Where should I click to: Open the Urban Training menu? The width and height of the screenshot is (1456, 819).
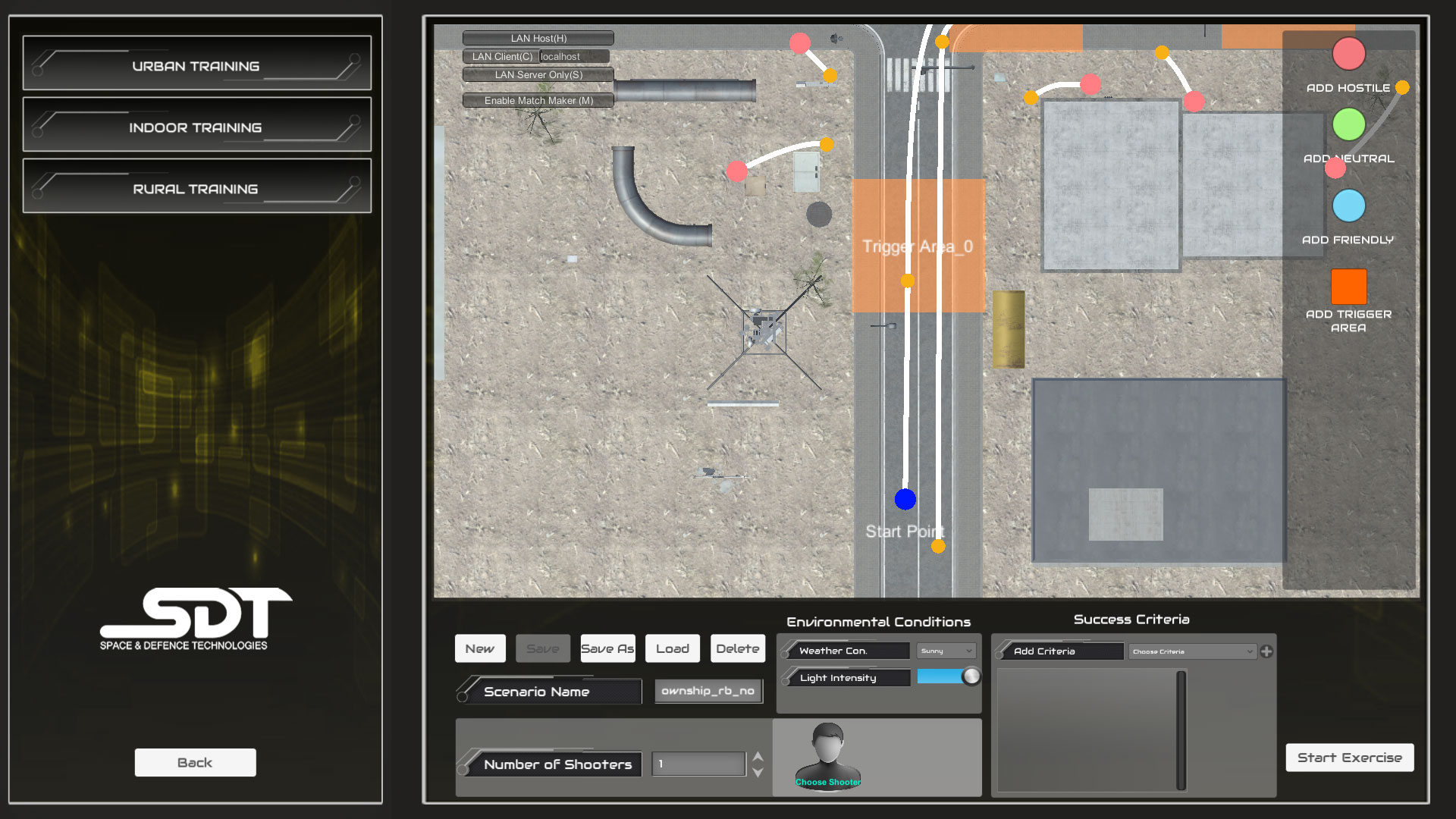point(196,65)
